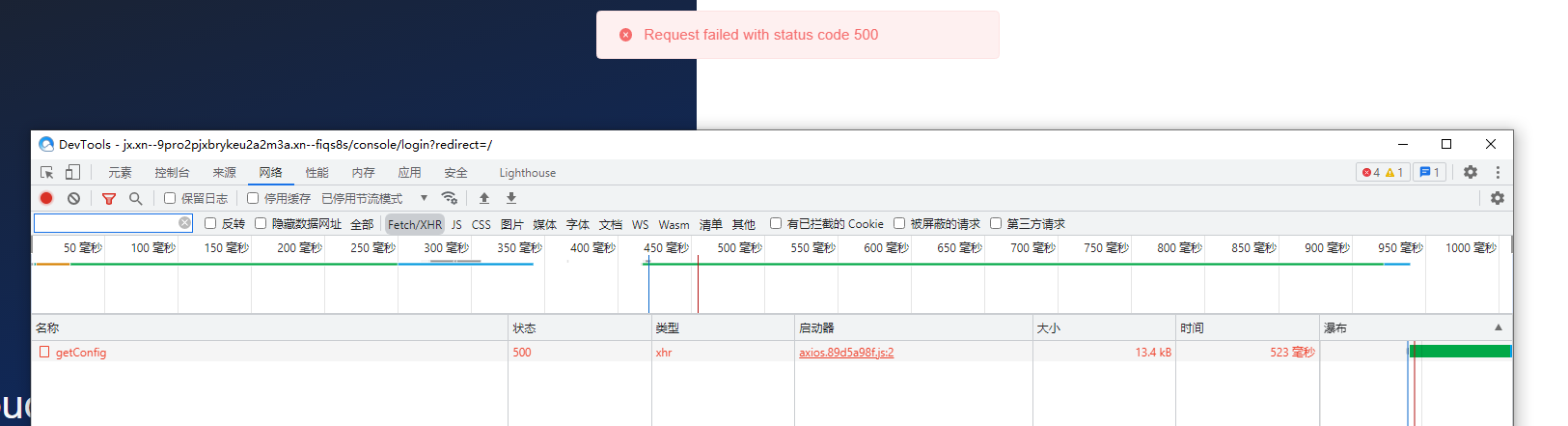Switch to the 性能 tab
The height and width of the screenshot is (426, 1568).
pyautogui.click(x=316, y=173)
